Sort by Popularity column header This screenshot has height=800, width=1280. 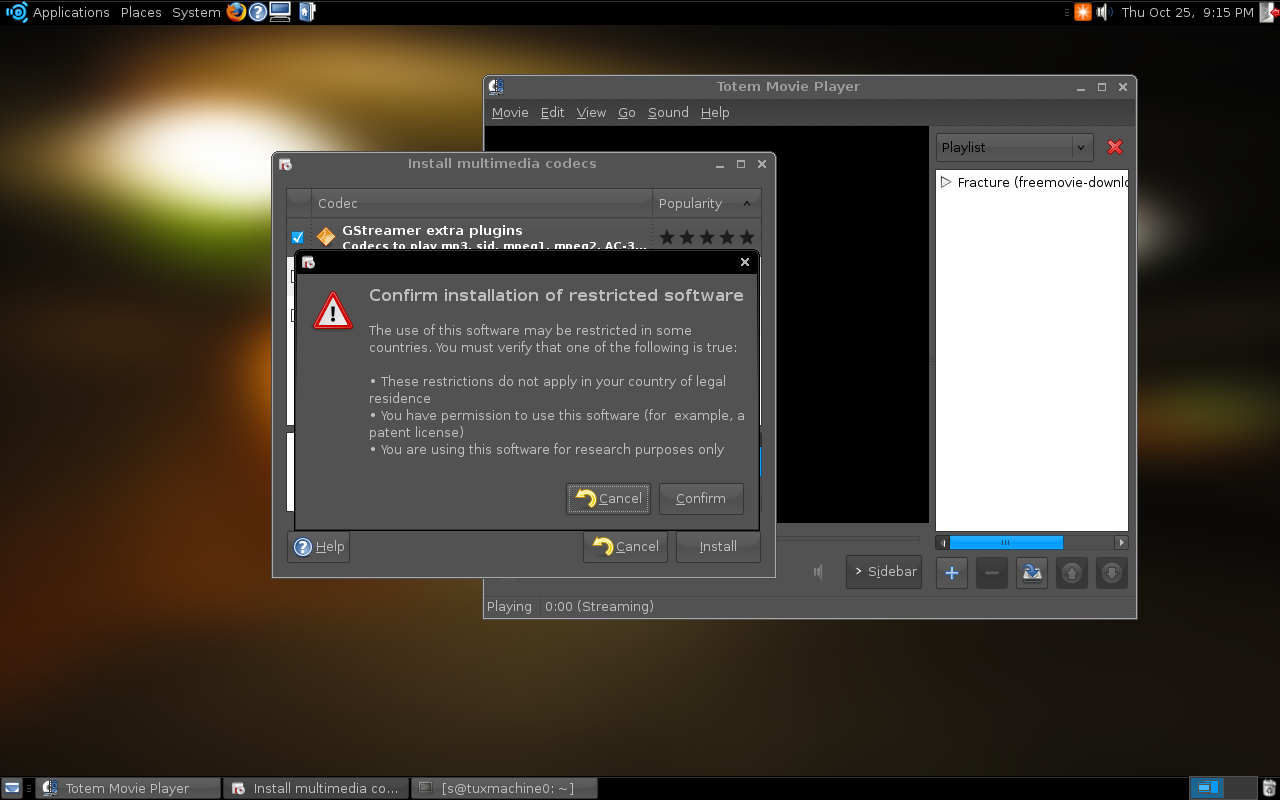pos(706,203)
